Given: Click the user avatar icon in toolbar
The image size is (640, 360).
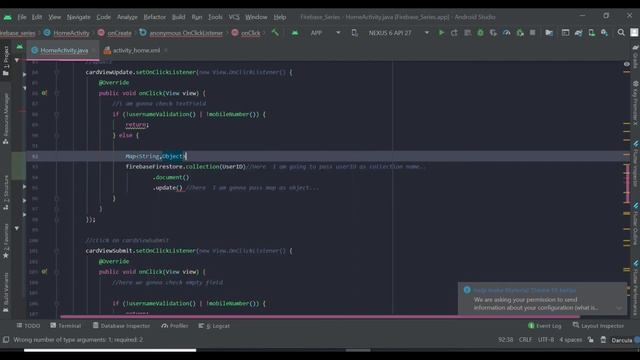Looking at the screenshot, I should 634,33.
